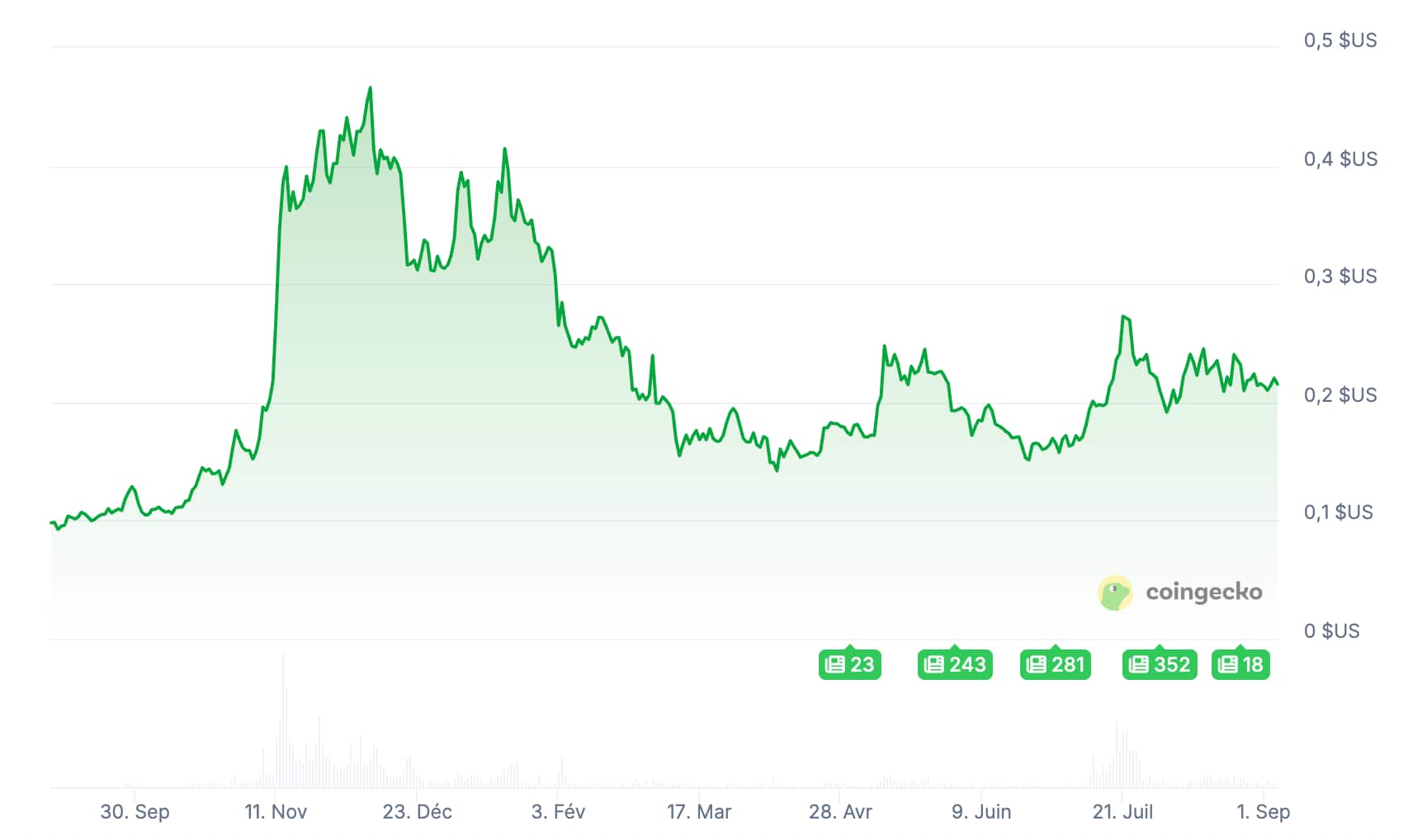Select the 23. Déc date label
This screenshot has height=840, width=1408.
pyautogui.click(x=417, y=812)
